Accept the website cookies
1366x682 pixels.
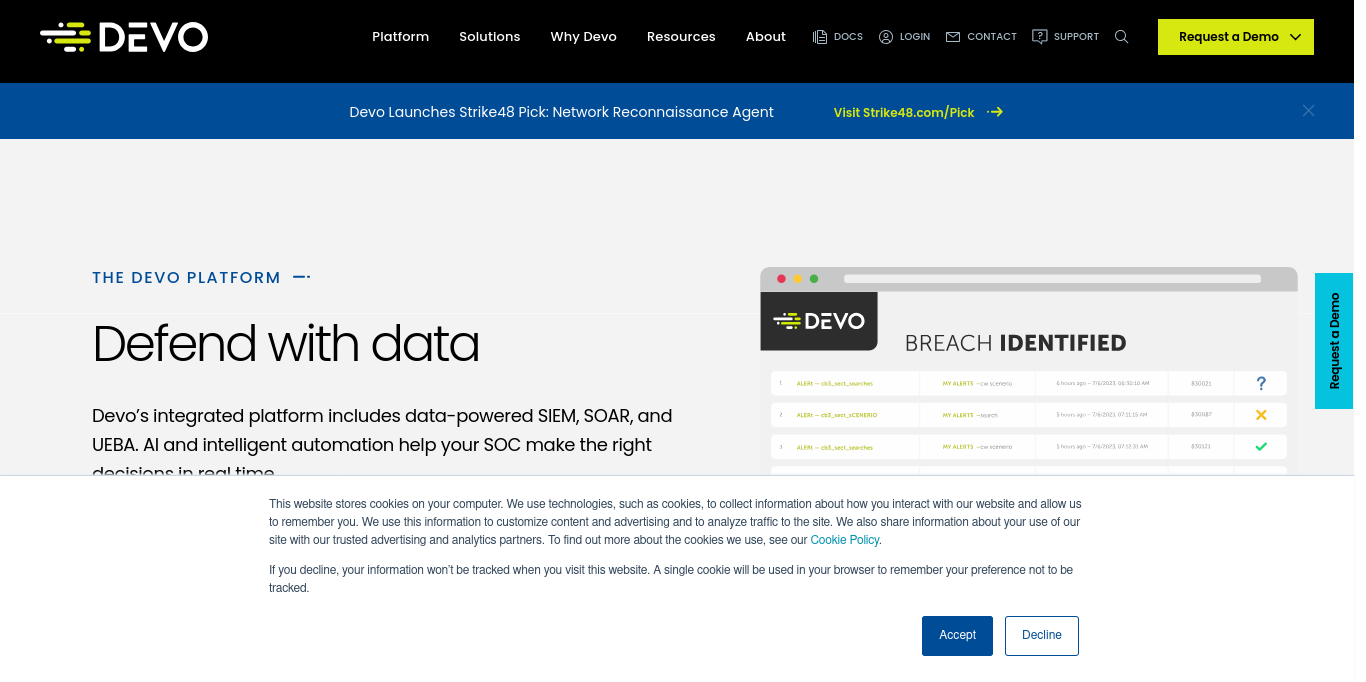pyautogui.click(x=957, y=636)
